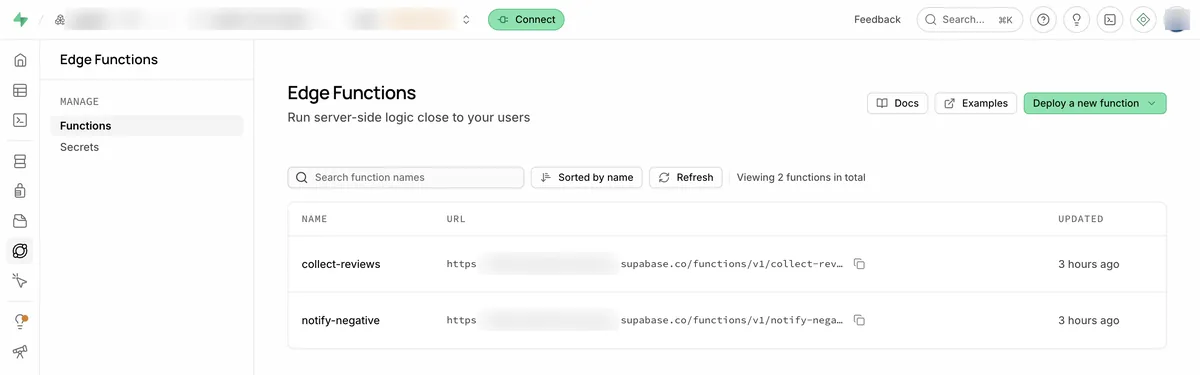Open the help question mark icon
The height and width of the screenshot is (375, 1200).
[1043, 19]
